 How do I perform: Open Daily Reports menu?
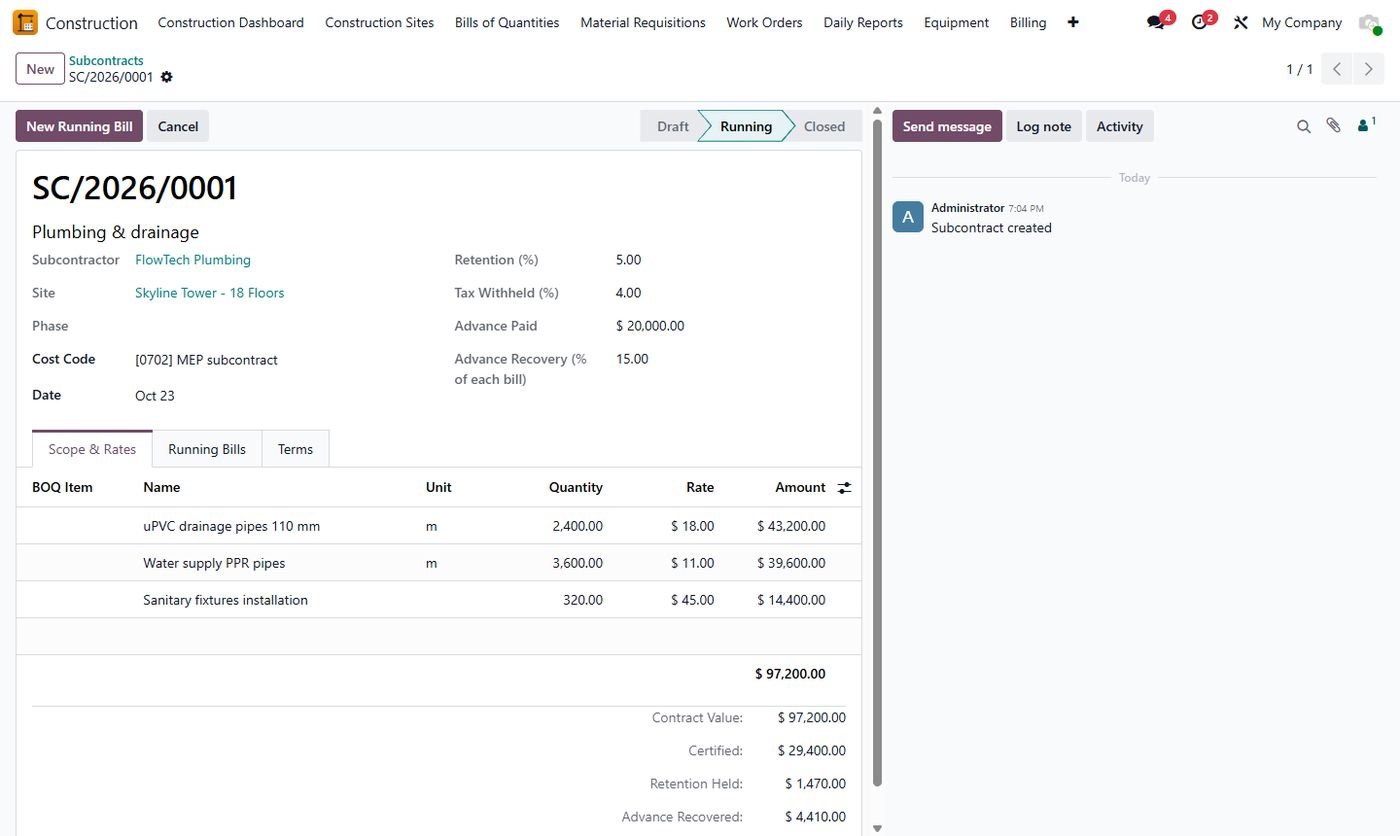(863, 22)
